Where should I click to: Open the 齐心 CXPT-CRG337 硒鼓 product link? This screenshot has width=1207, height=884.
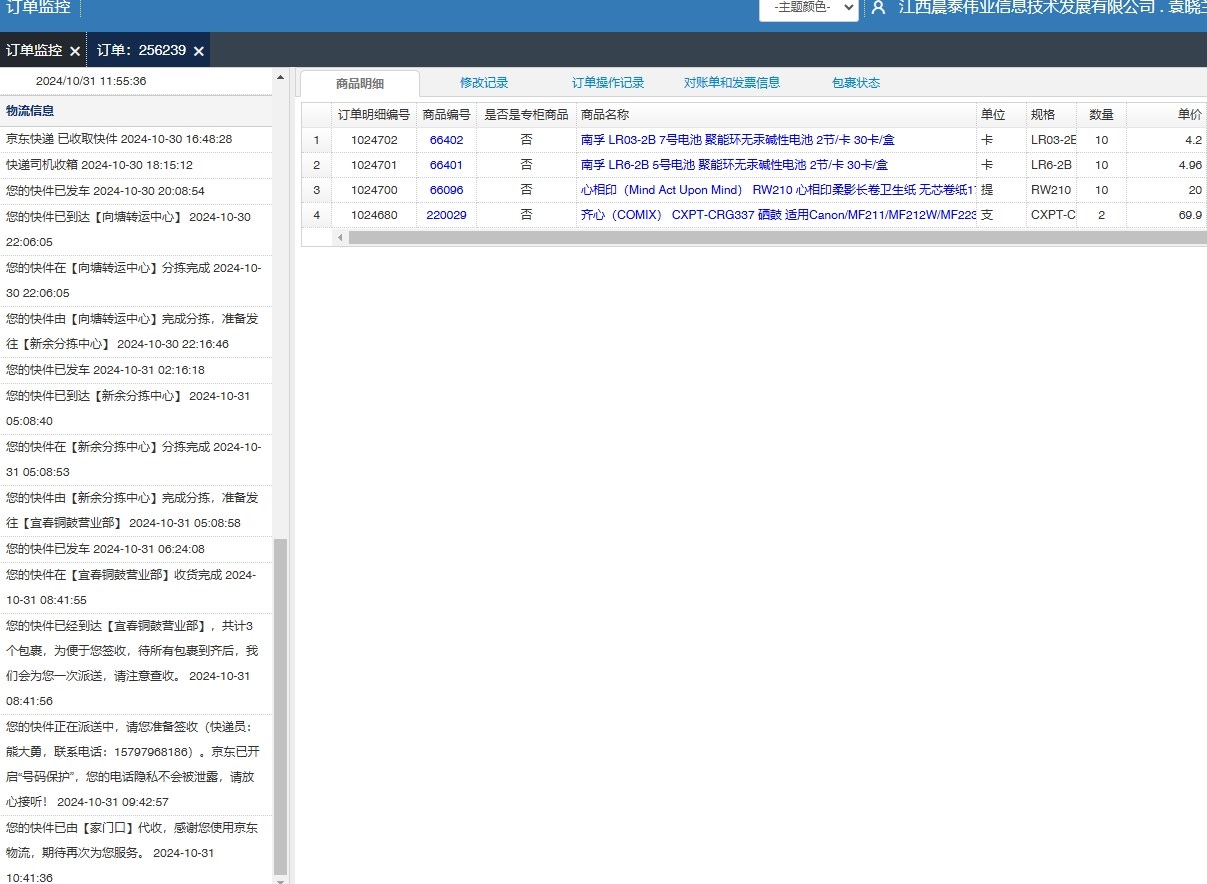(778, 215)
